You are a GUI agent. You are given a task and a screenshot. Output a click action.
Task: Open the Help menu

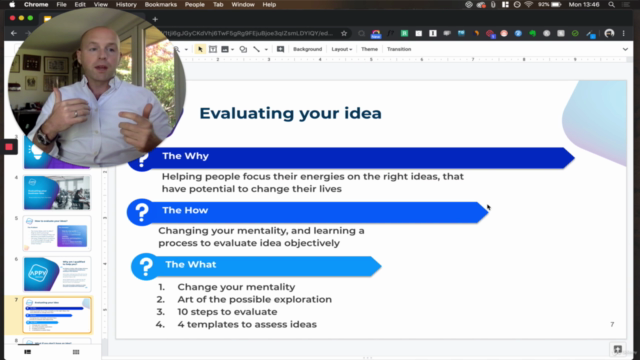tap(269, 4)
